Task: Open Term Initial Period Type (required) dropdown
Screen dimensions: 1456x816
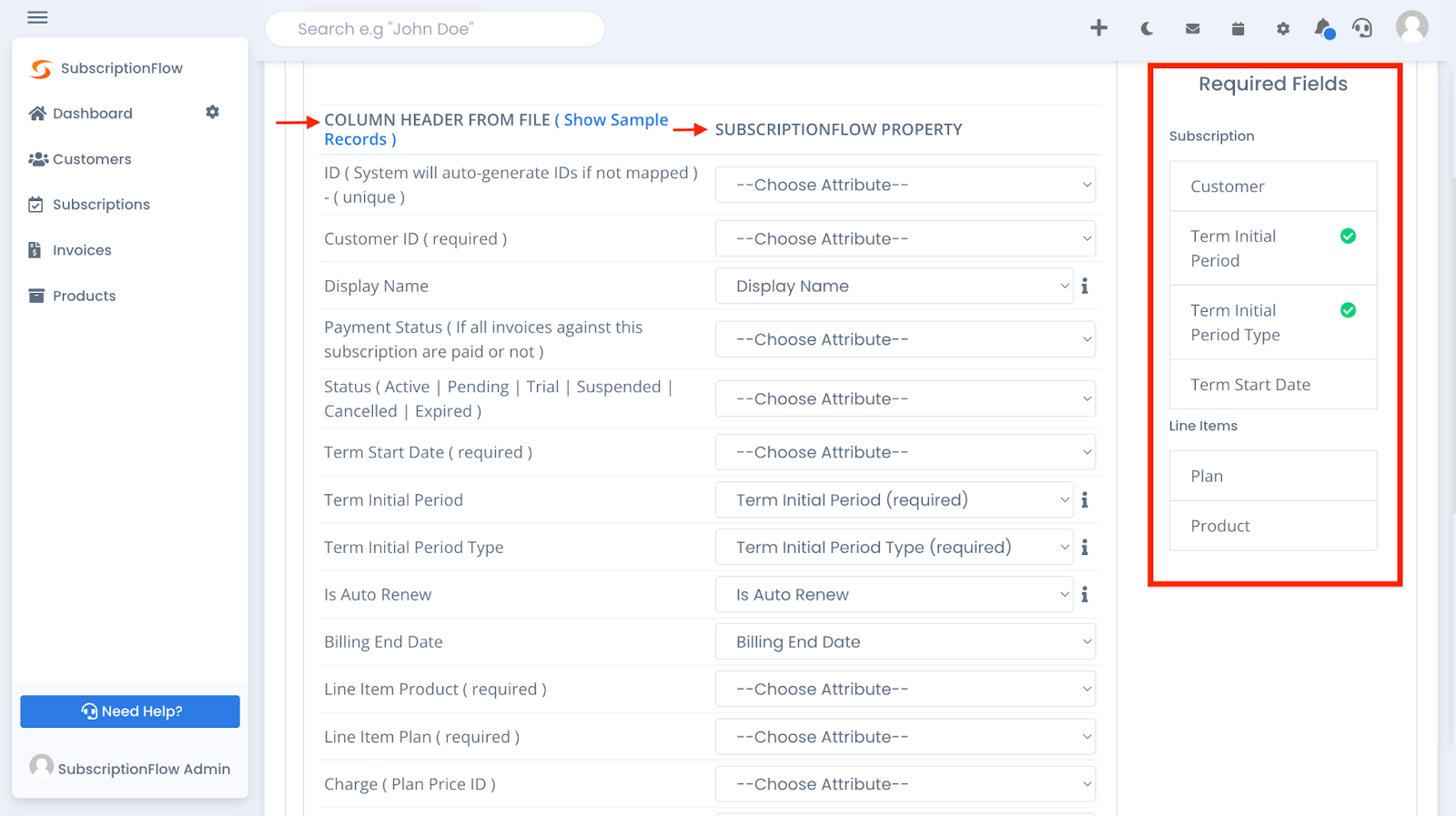Action: [x=895, y=547]
